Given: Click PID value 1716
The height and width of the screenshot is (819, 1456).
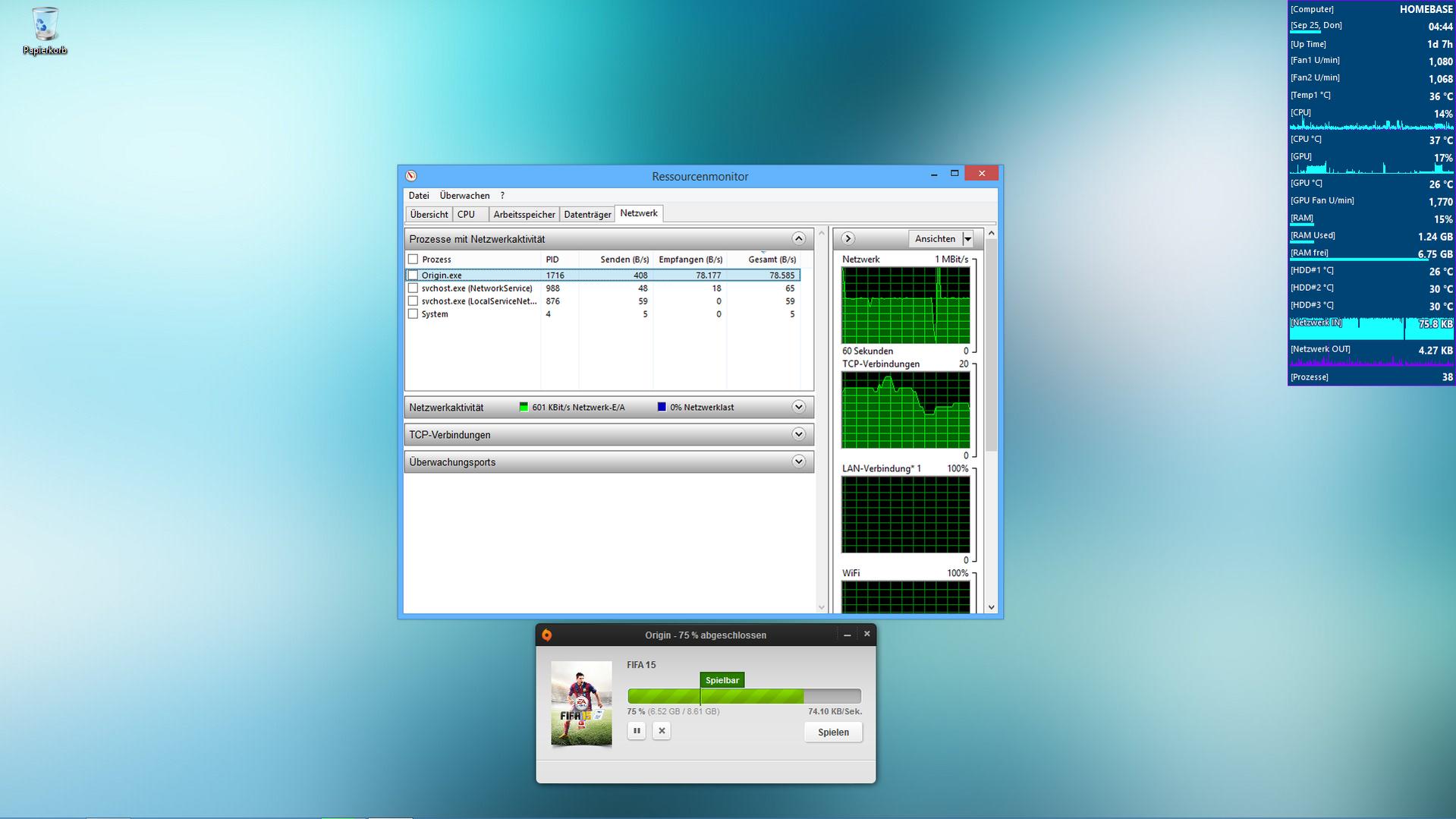Looking at the screenshot, I should coord(555,276).
